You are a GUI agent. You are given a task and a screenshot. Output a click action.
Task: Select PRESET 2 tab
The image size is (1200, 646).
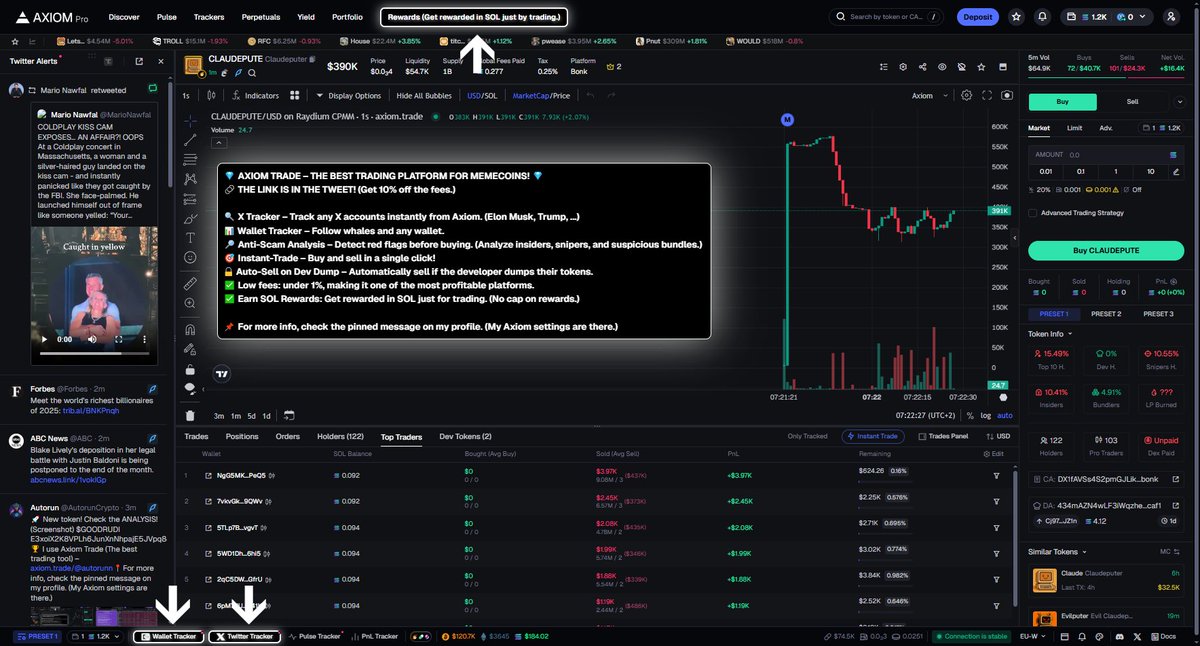(x=1105, y=313)
